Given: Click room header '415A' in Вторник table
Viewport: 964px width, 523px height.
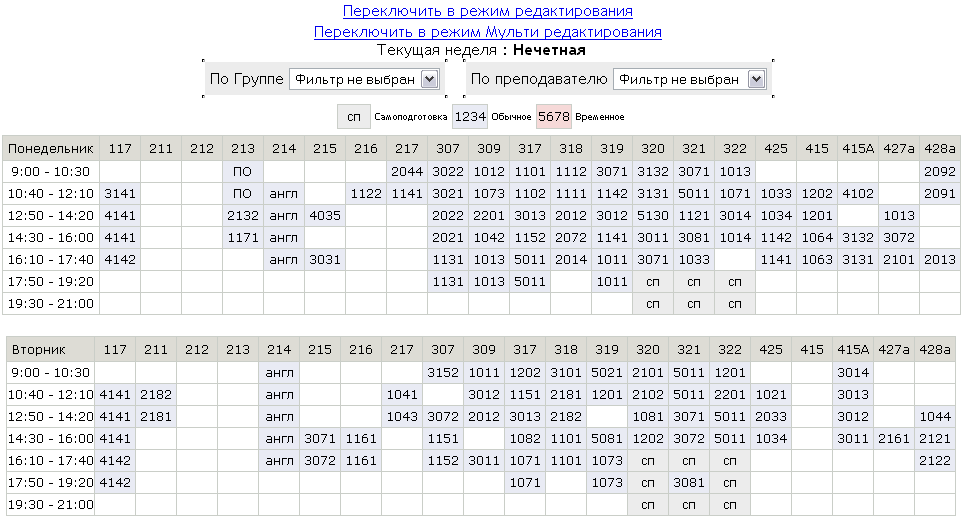Looking at the screenshot, I should pyautogui.click(x=853, y=350).
